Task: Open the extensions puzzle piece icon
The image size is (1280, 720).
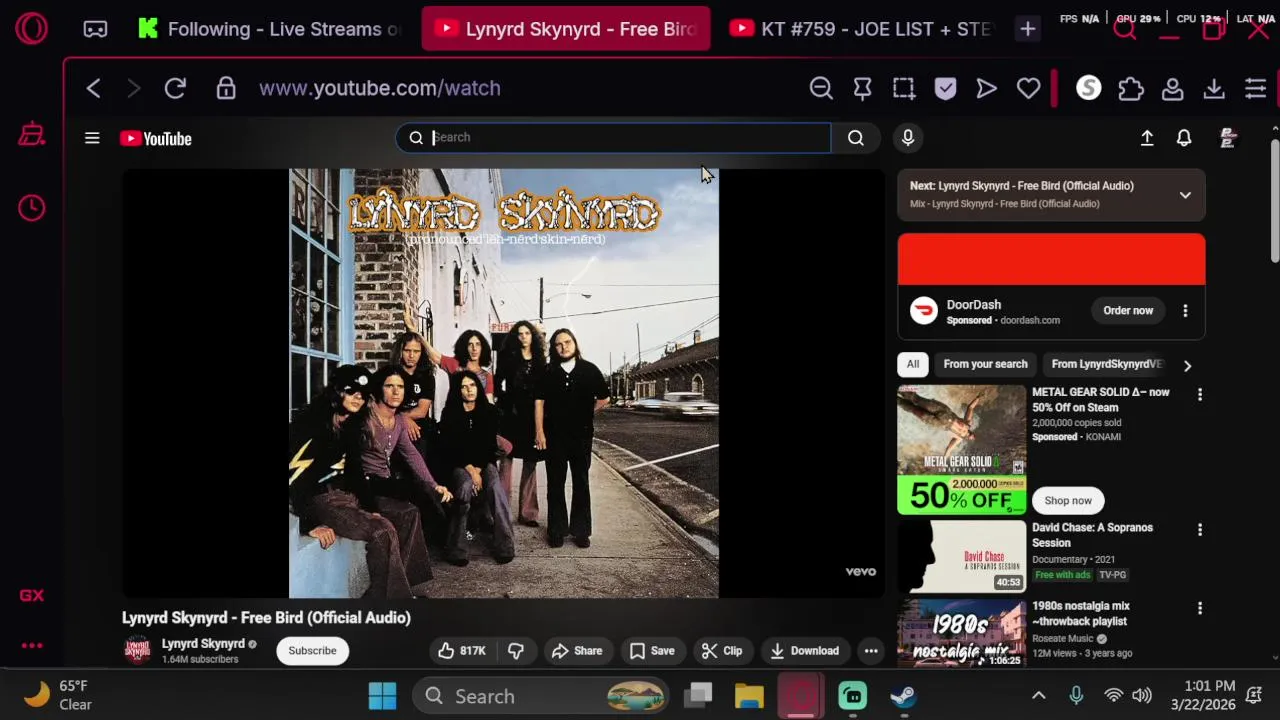Action: tap(1131, 89)
